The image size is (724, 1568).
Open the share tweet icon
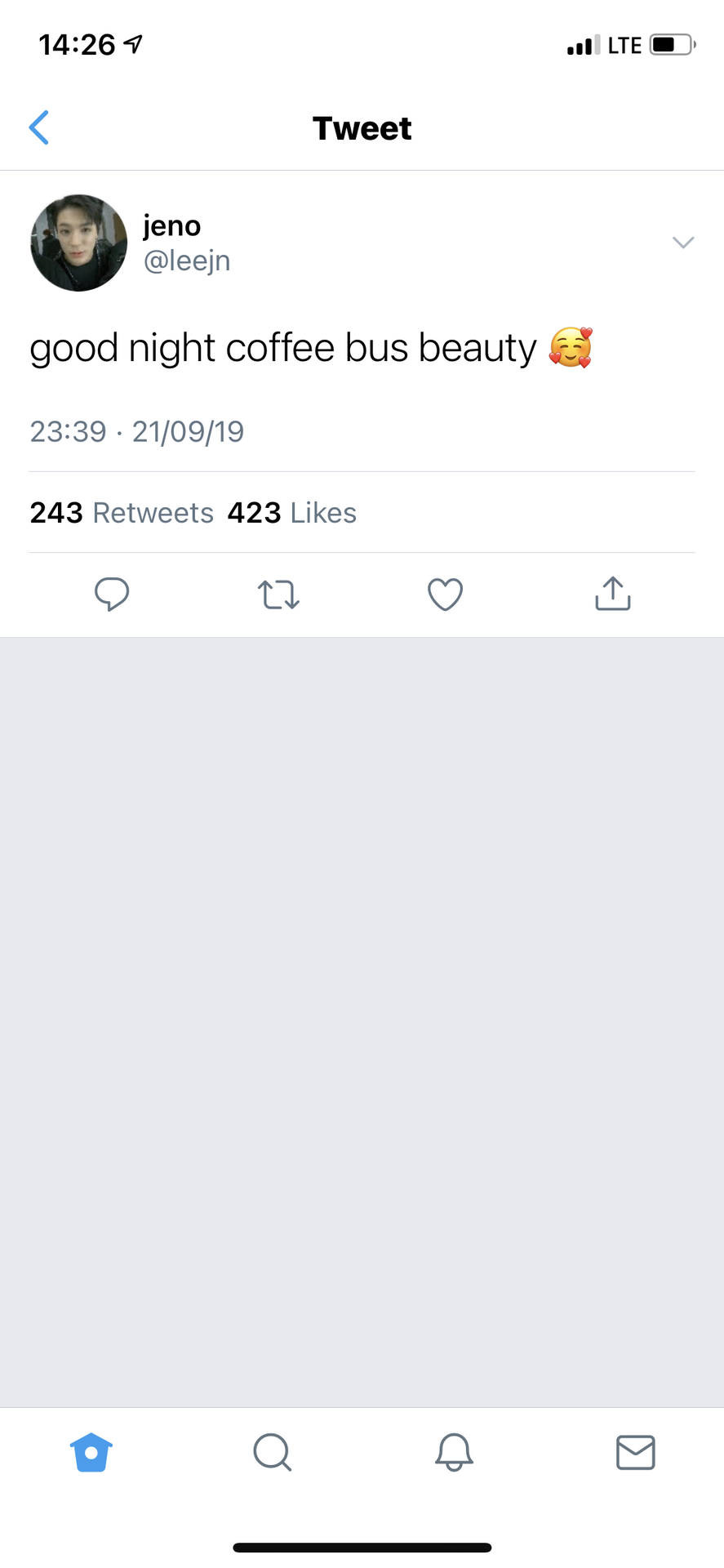pyautogui.click(x=613, y=594)
